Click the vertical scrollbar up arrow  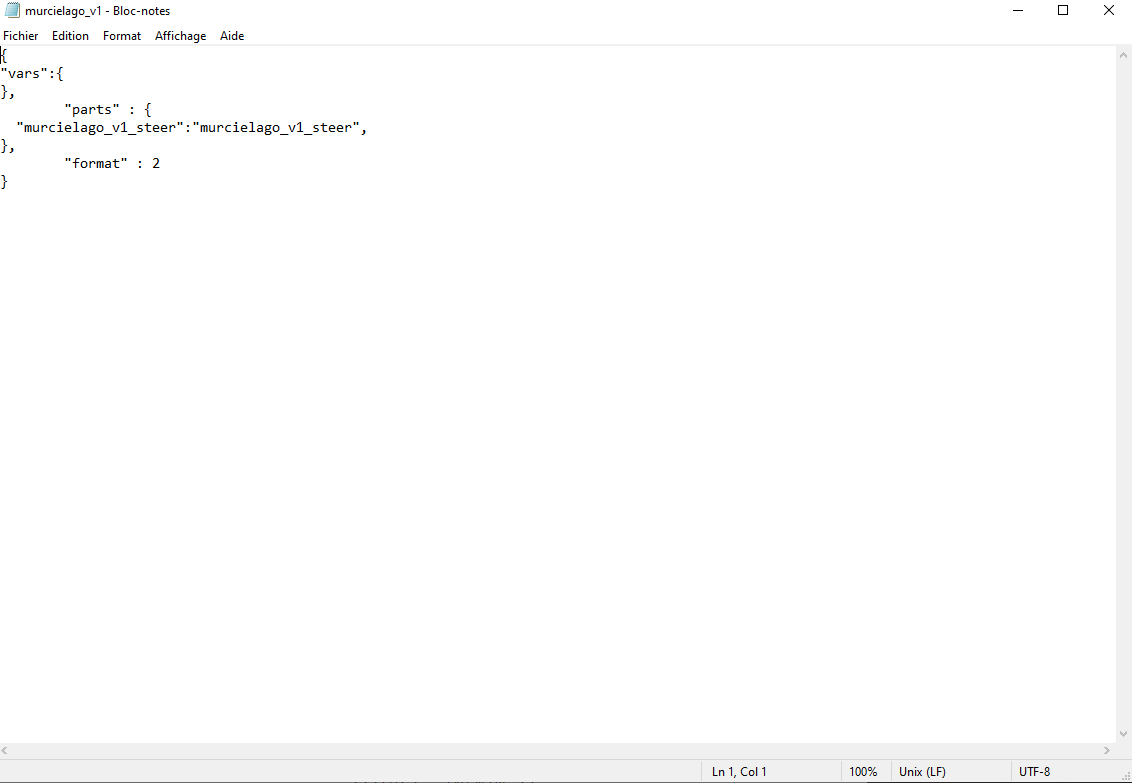pyautogui.click(x=1123, y=55)
